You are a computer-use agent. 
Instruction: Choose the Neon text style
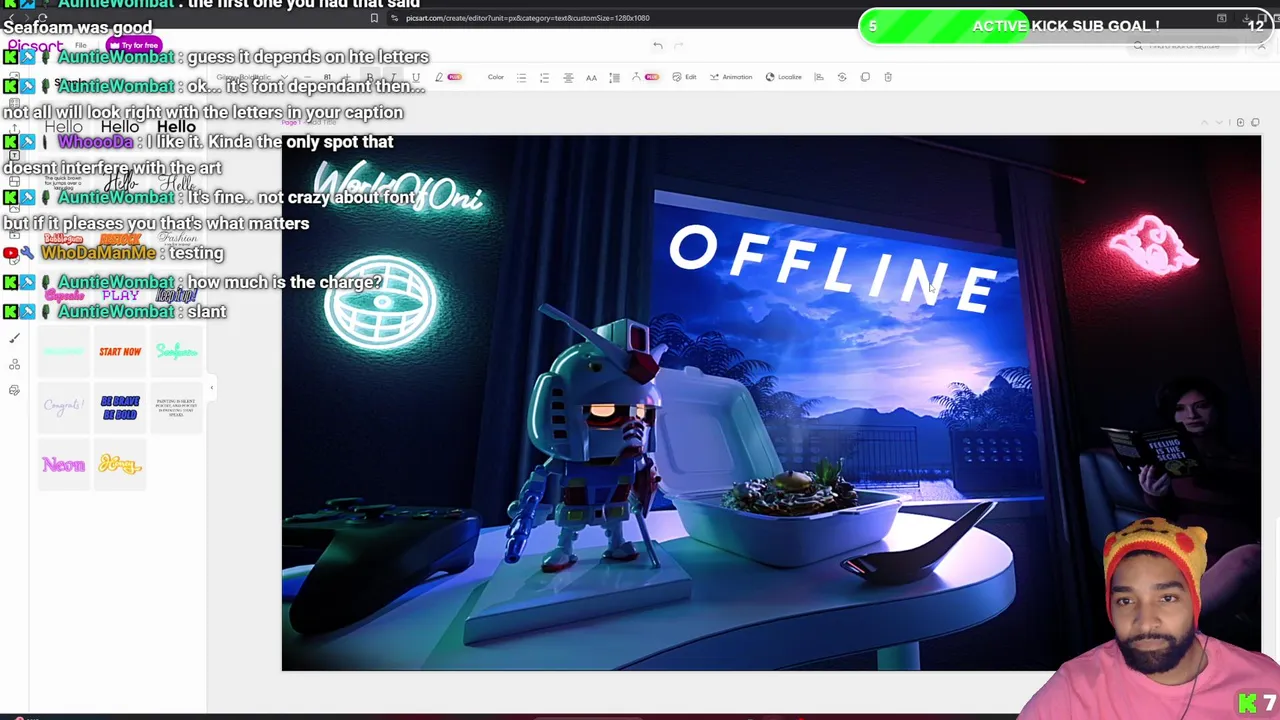coord(64,464)
